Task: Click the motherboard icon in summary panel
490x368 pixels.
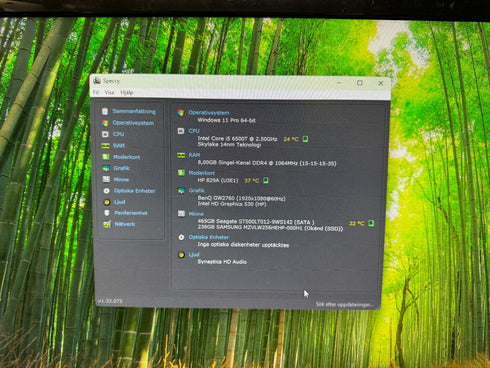Action: [181, 173]
